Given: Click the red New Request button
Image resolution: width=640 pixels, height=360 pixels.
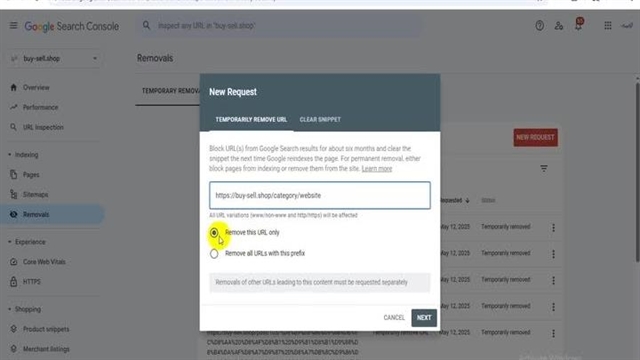Looking at the screenshot, I should point(536,138).
